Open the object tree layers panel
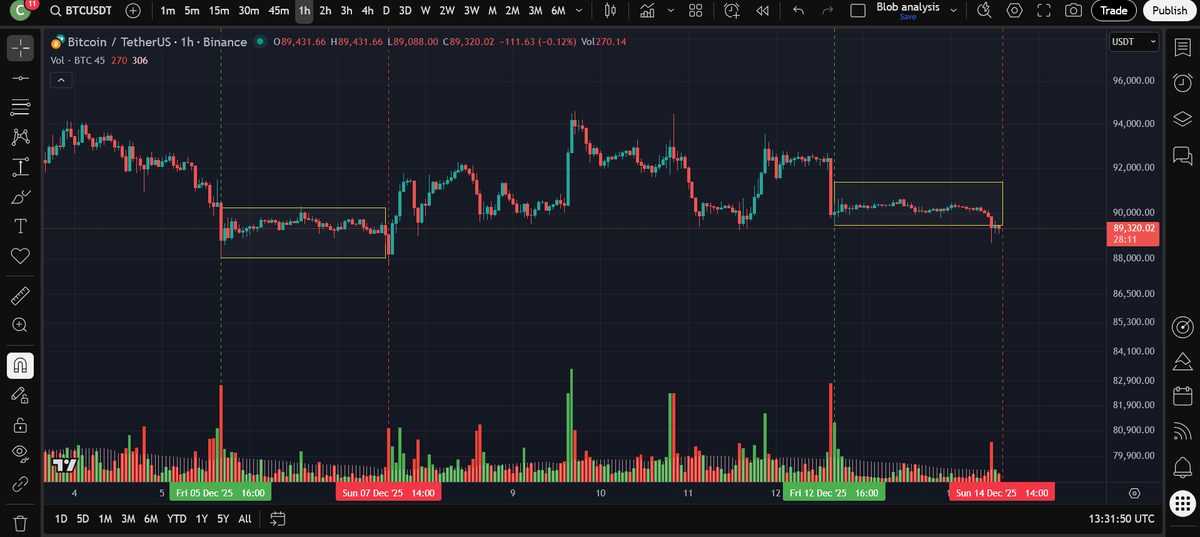1200x537 pixels. click(x=1181, y=119)
